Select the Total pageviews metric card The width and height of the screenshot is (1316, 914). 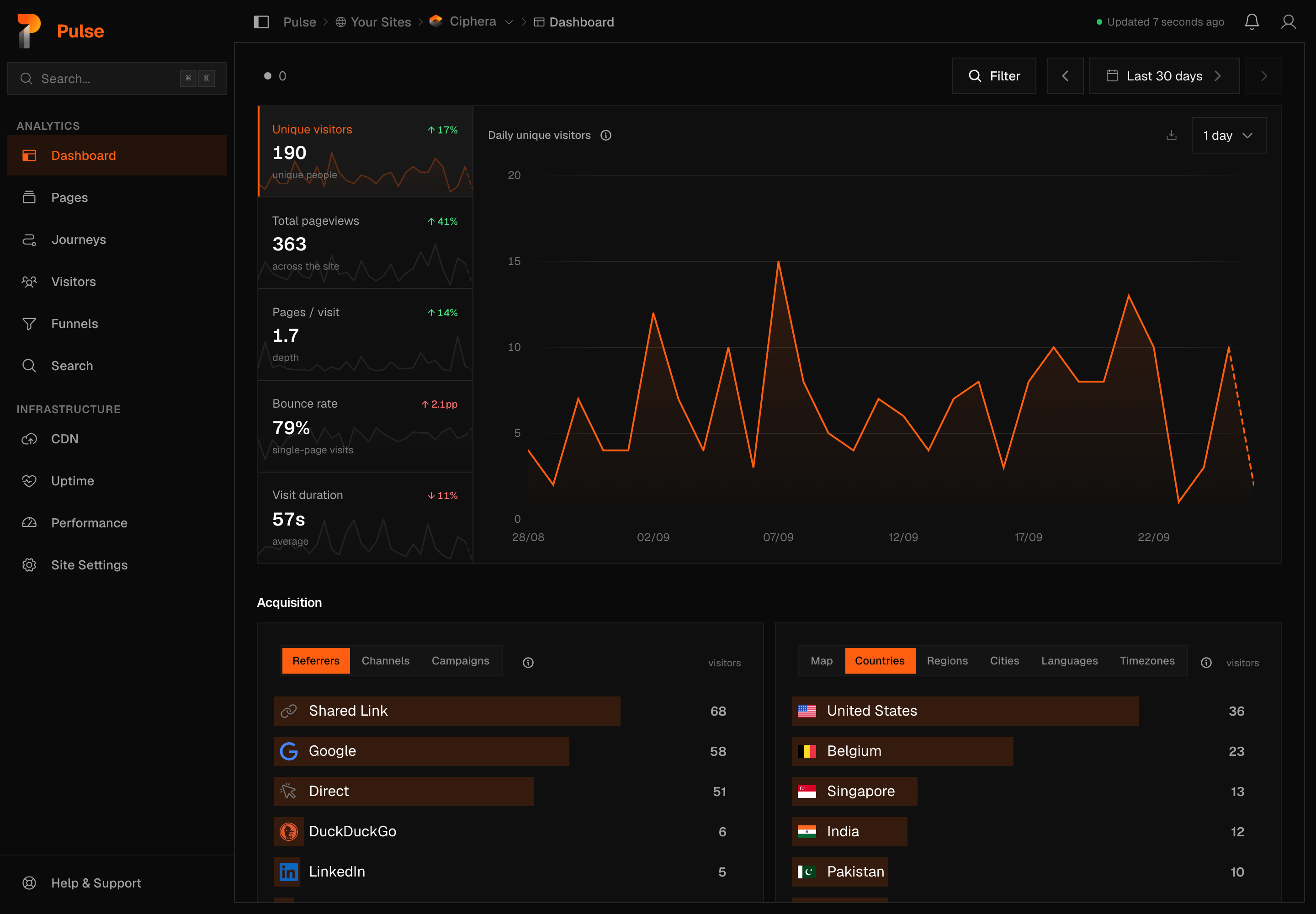[366, 243]
